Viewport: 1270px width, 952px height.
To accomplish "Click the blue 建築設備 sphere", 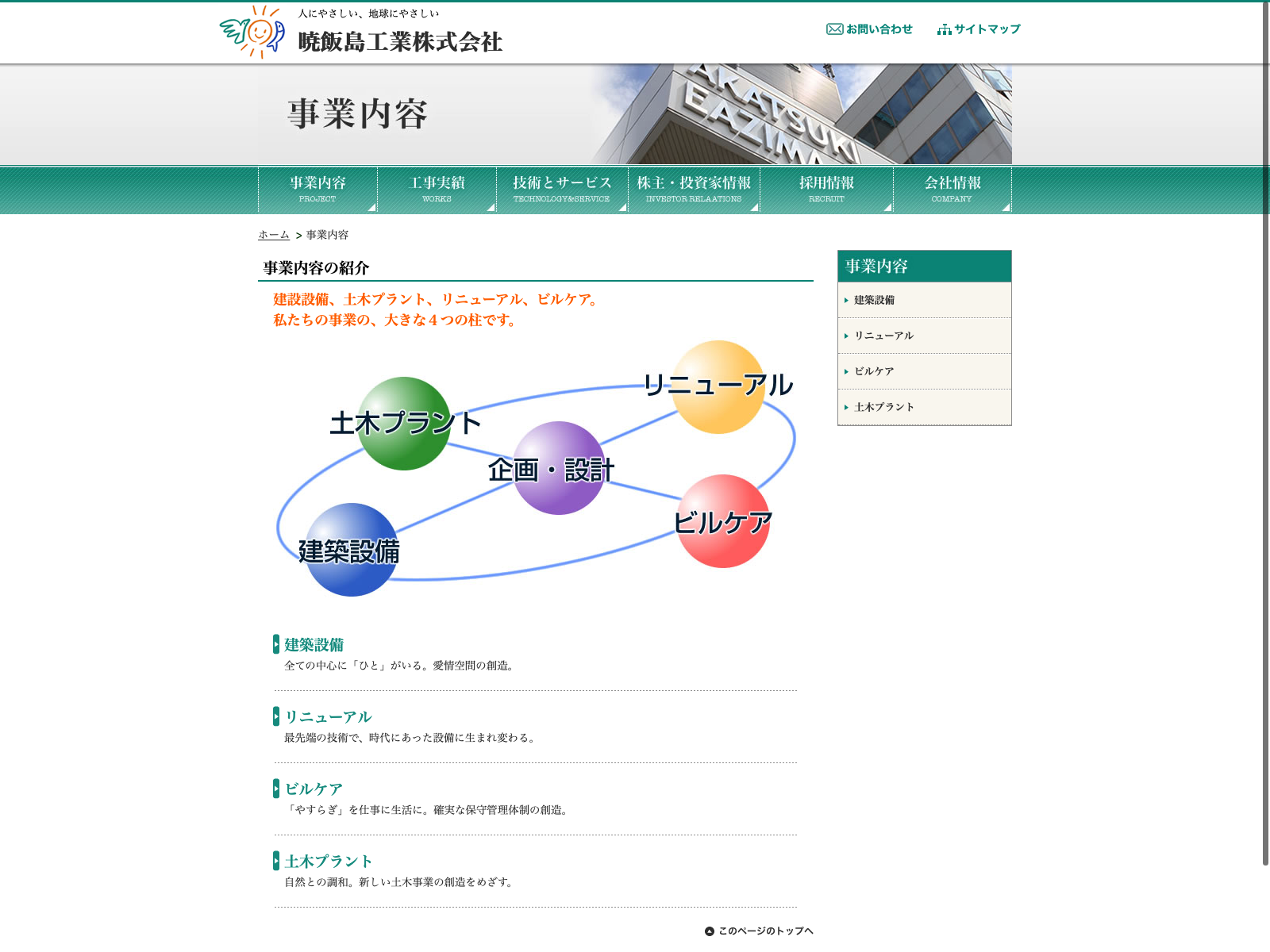I will point(351,549).
